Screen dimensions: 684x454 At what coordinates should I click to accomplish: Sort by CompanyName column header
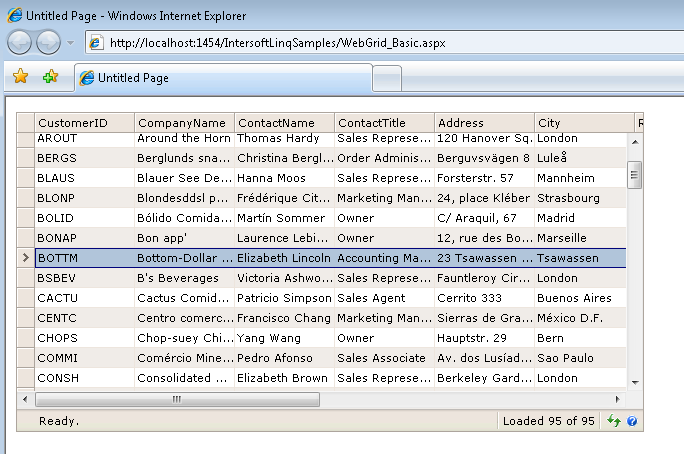coord(185,123)
